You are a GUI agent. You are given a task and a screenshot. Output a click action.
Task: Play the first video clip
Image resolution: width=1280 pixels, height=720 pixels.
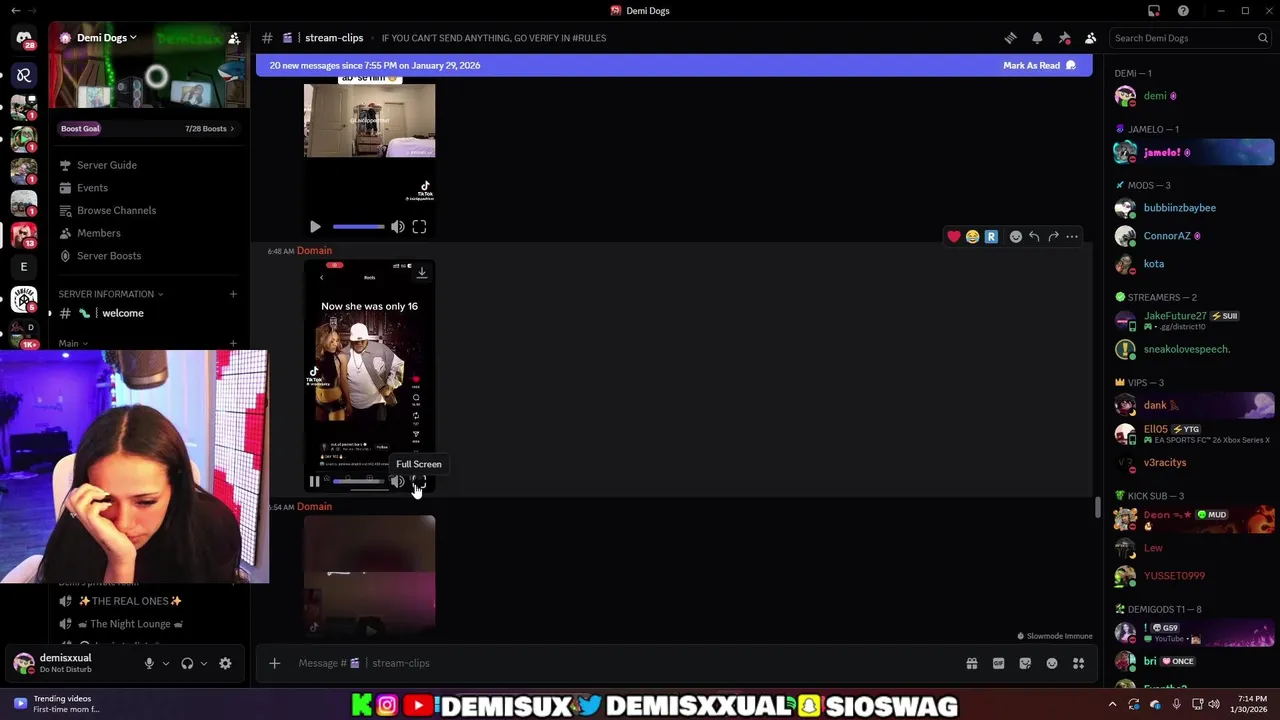315,227
